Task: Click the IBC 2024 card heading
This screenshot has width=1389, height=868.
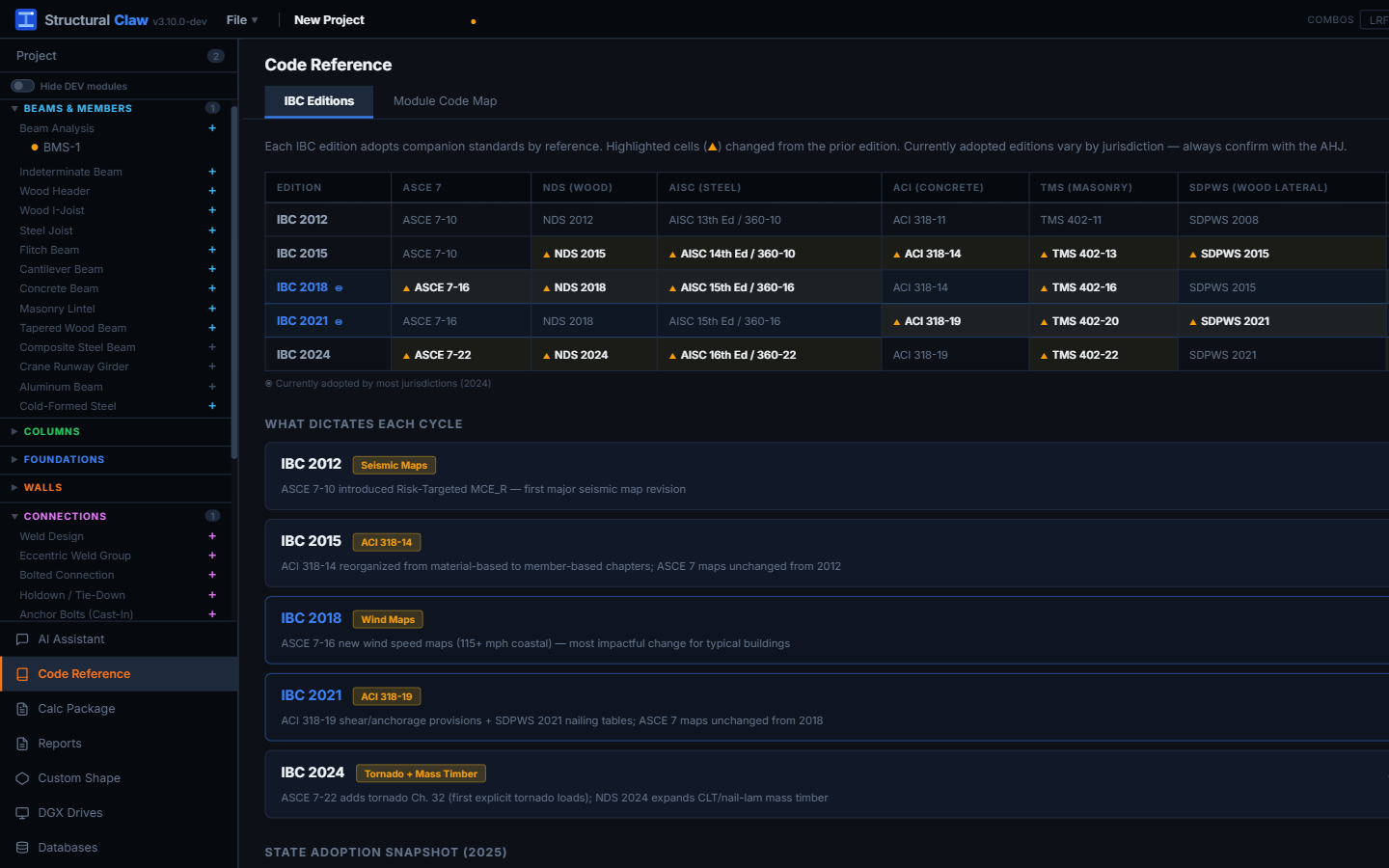Action: pyautogui.click(x=313, y=773)
